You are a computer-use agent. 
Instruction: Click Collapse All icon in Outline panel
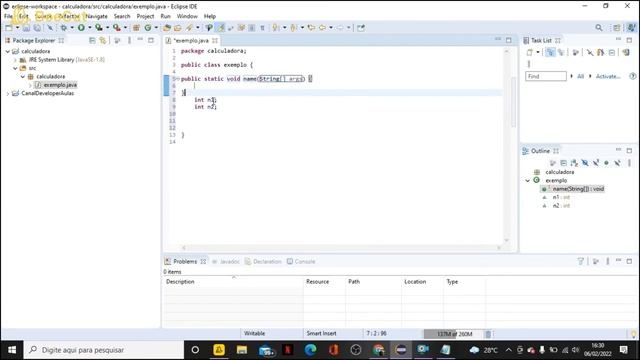pyautogui.click(x=564, y=163)
